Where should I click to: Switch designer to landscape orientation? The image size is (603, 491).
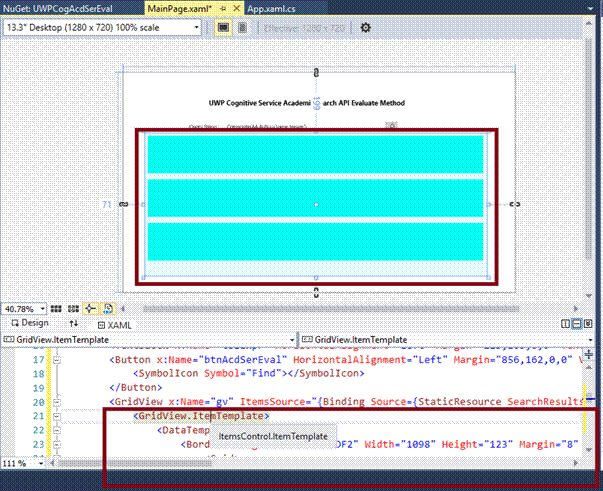tap(223, 27)
